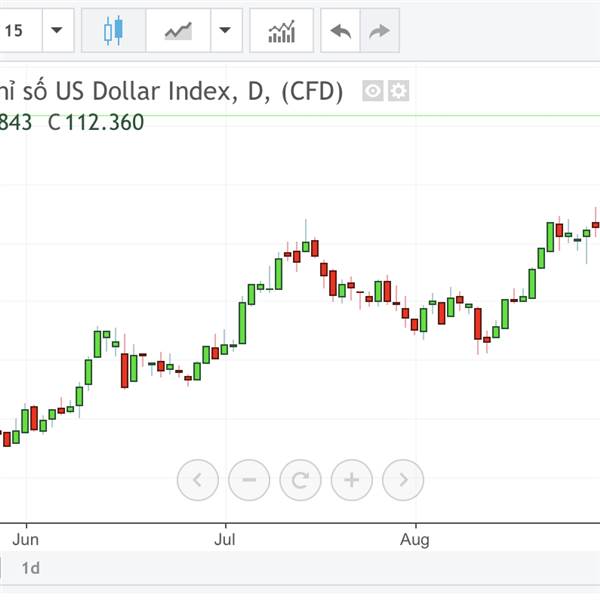Click the US Dollar Index title text
The width and height of the screenshot is (600, 600).
pyautogui.click(x=171, y=91)
